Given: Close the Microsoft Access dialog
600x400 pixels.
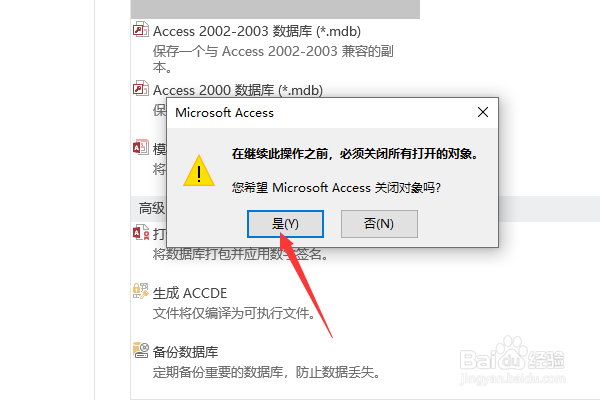Looking at the screenshot, I should [x=483, y=112].
